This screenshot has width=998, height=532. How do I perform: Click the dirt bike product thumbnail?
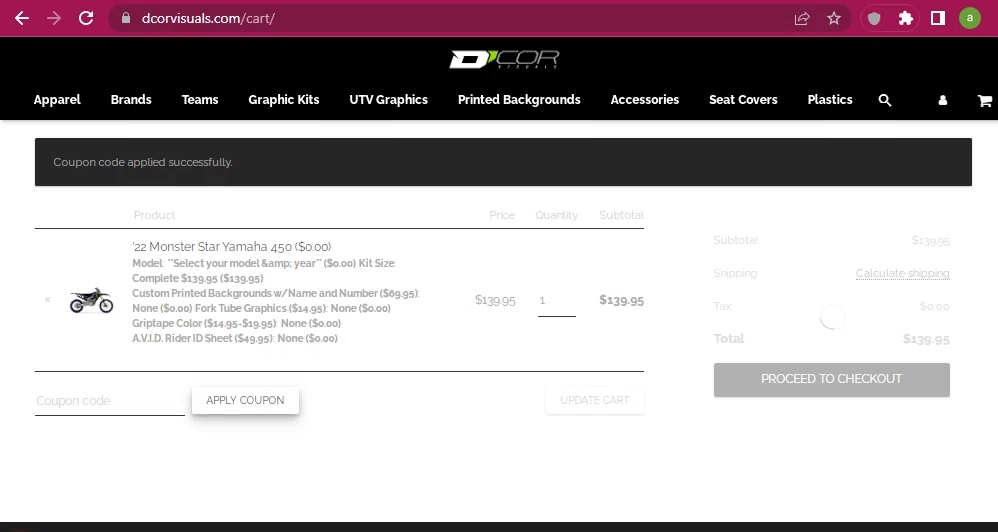click(x=91, y=300)
